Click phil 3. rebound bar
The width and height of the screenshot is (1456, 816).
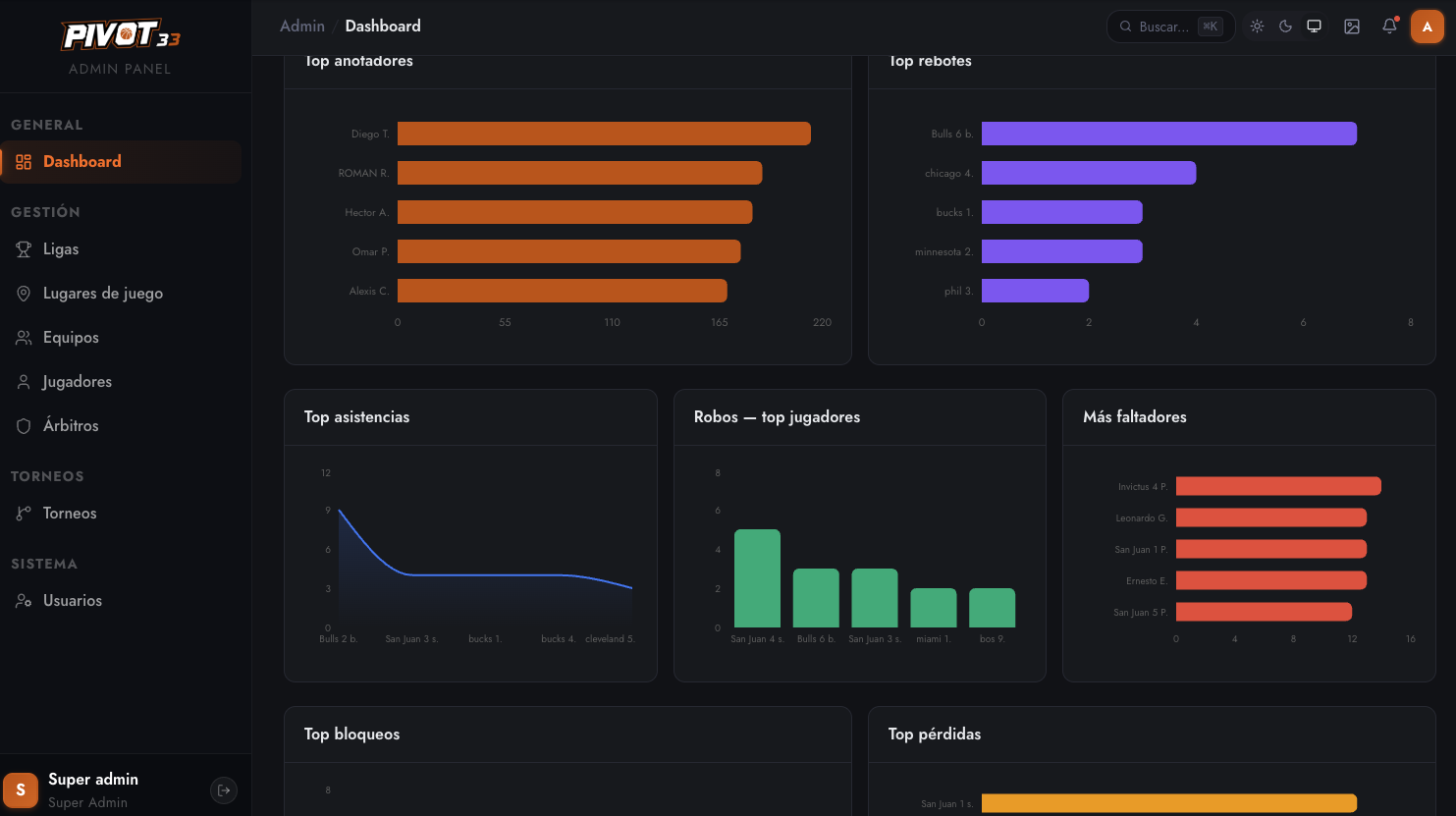[x=1035, y=291]
